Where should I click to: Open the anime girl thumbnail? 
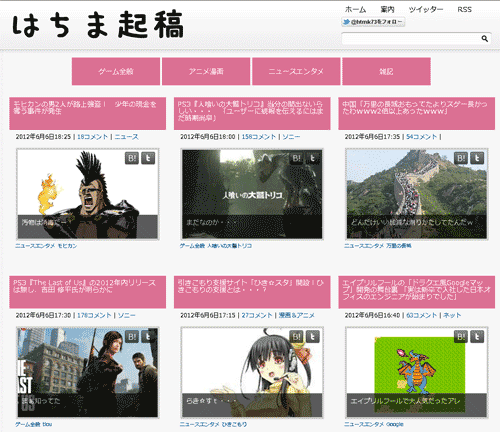pos(252,372)
